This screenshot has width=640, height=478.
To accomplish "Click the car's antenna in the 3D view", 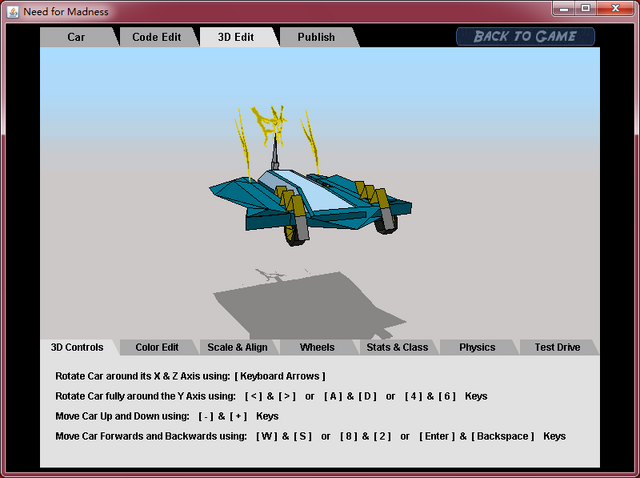I will point(275,151).
